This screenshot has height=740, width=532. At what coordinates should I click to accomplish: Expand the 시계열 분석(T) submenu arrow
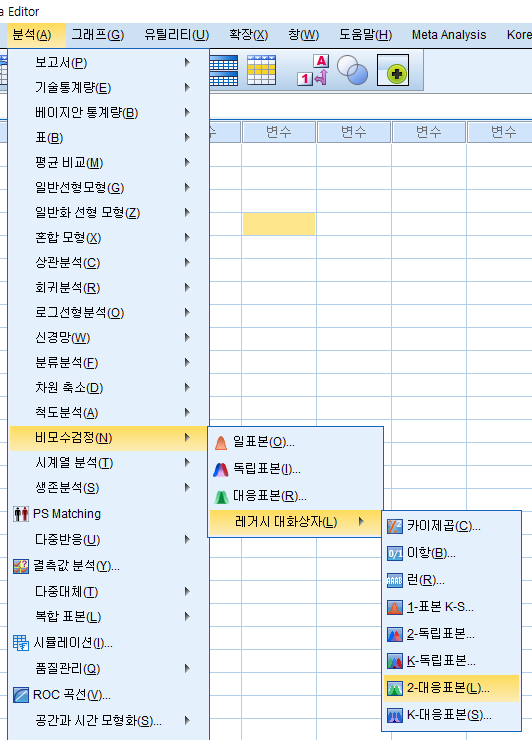[x=187, y=462]
